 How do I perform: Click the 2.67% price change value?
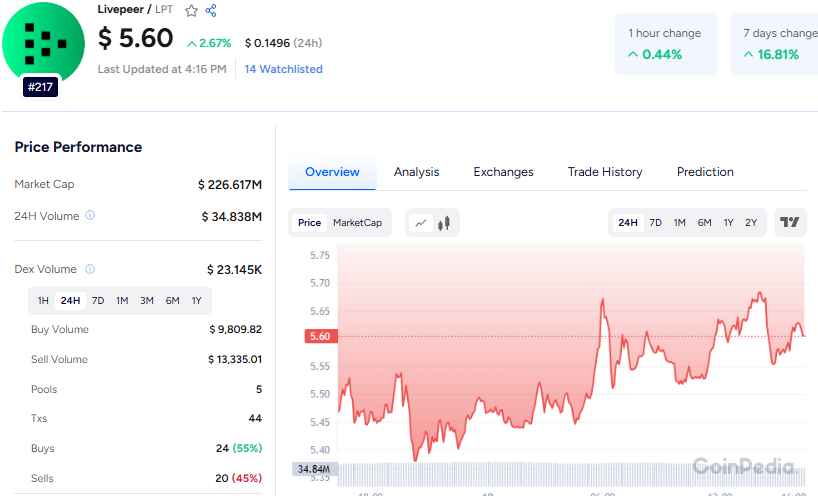[209, 43]
